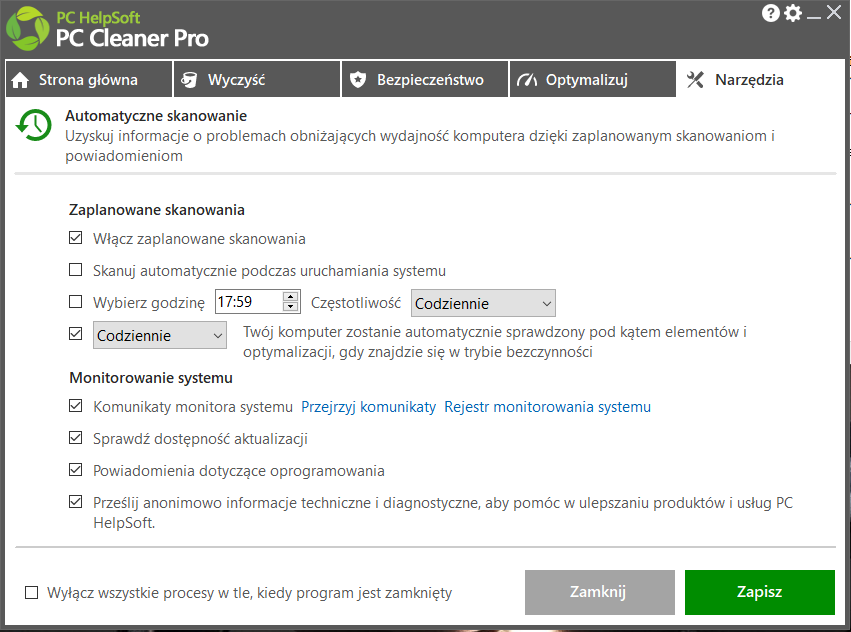The width and height of the screenshot is (851, 632).
Task: Enable Skanuj automatycznie podczas uruchamiania systemu
Action: click(75, 270)
